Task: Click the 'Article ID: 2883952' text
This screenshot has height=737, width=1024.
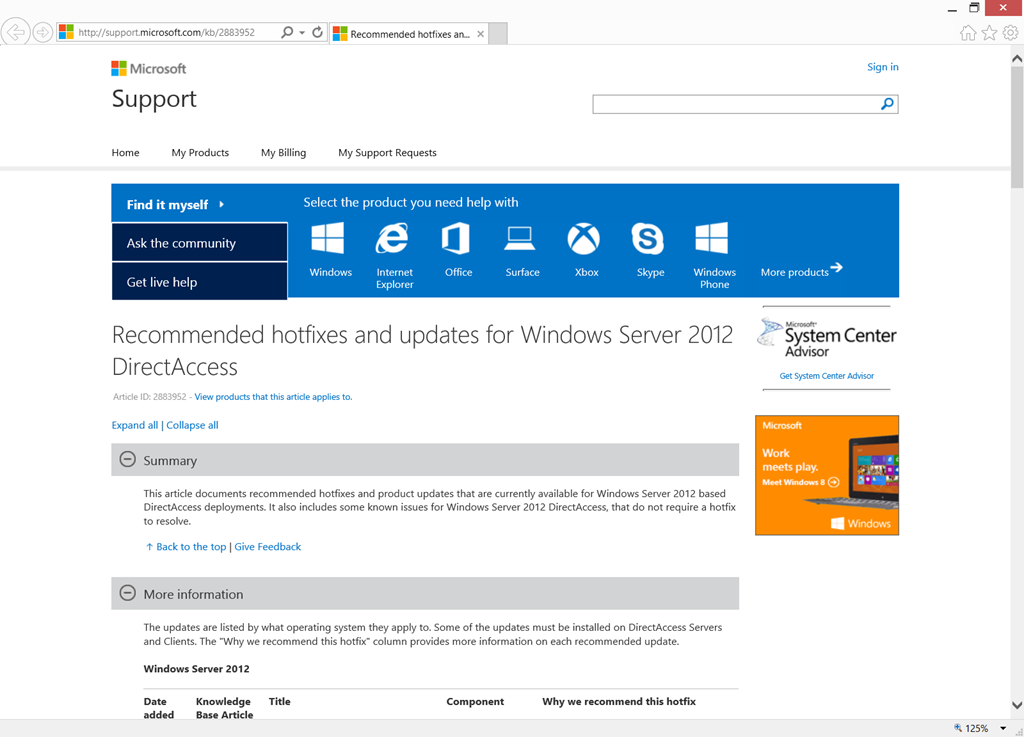Action: (150, 397)
